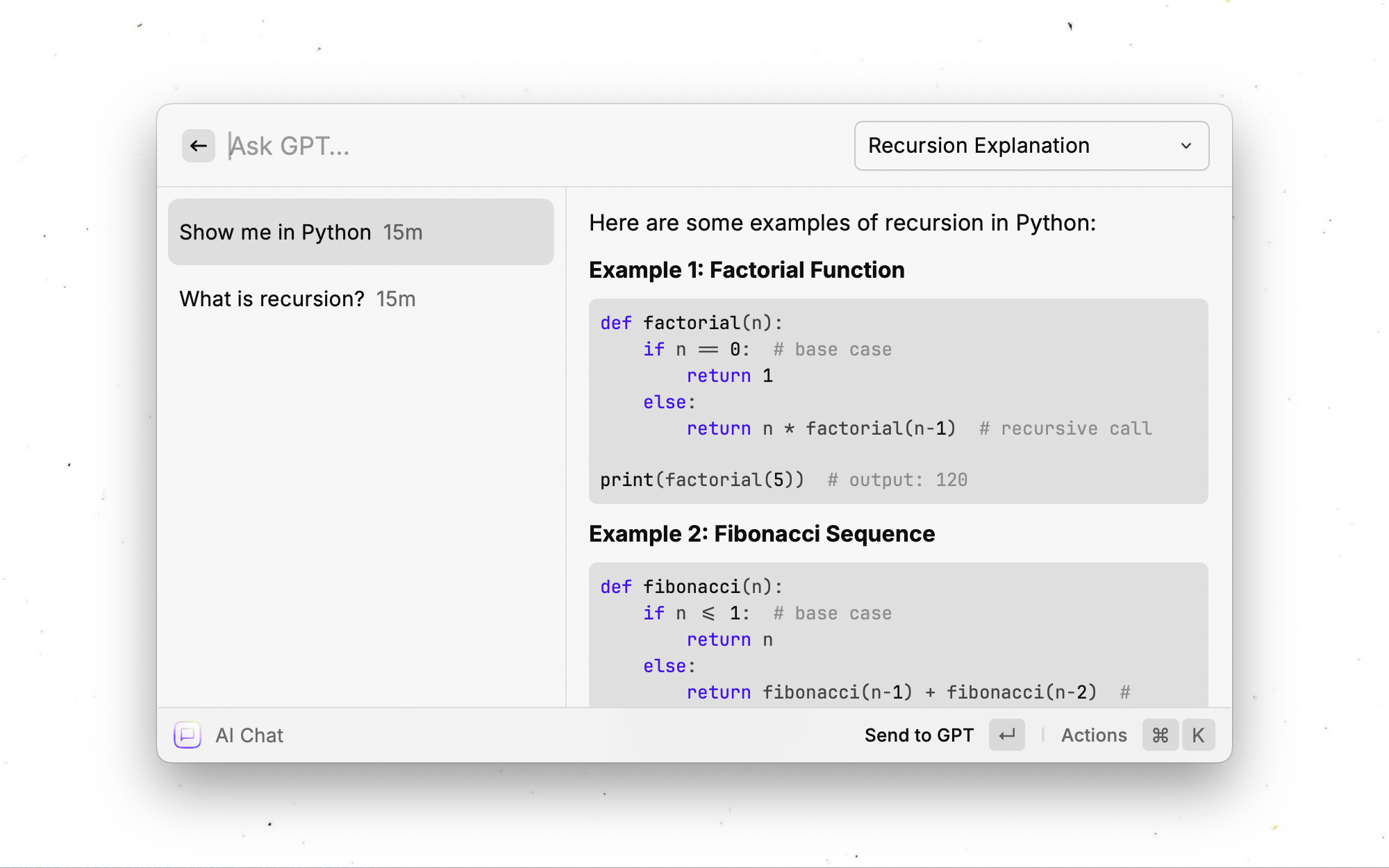
Task: Click the intro text about recursion examples
Action: click(842, 223)
